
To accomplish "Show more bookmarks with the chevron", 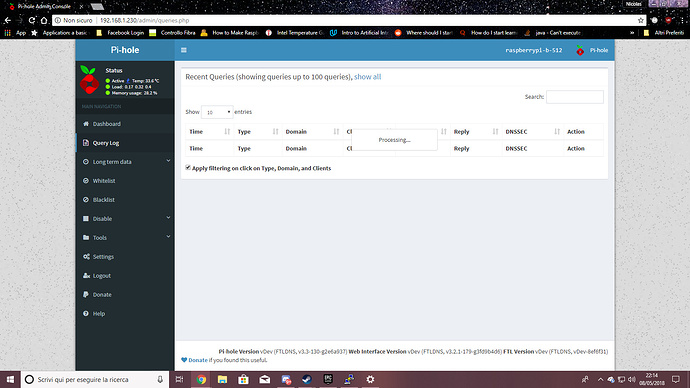I will click(632, 33).
